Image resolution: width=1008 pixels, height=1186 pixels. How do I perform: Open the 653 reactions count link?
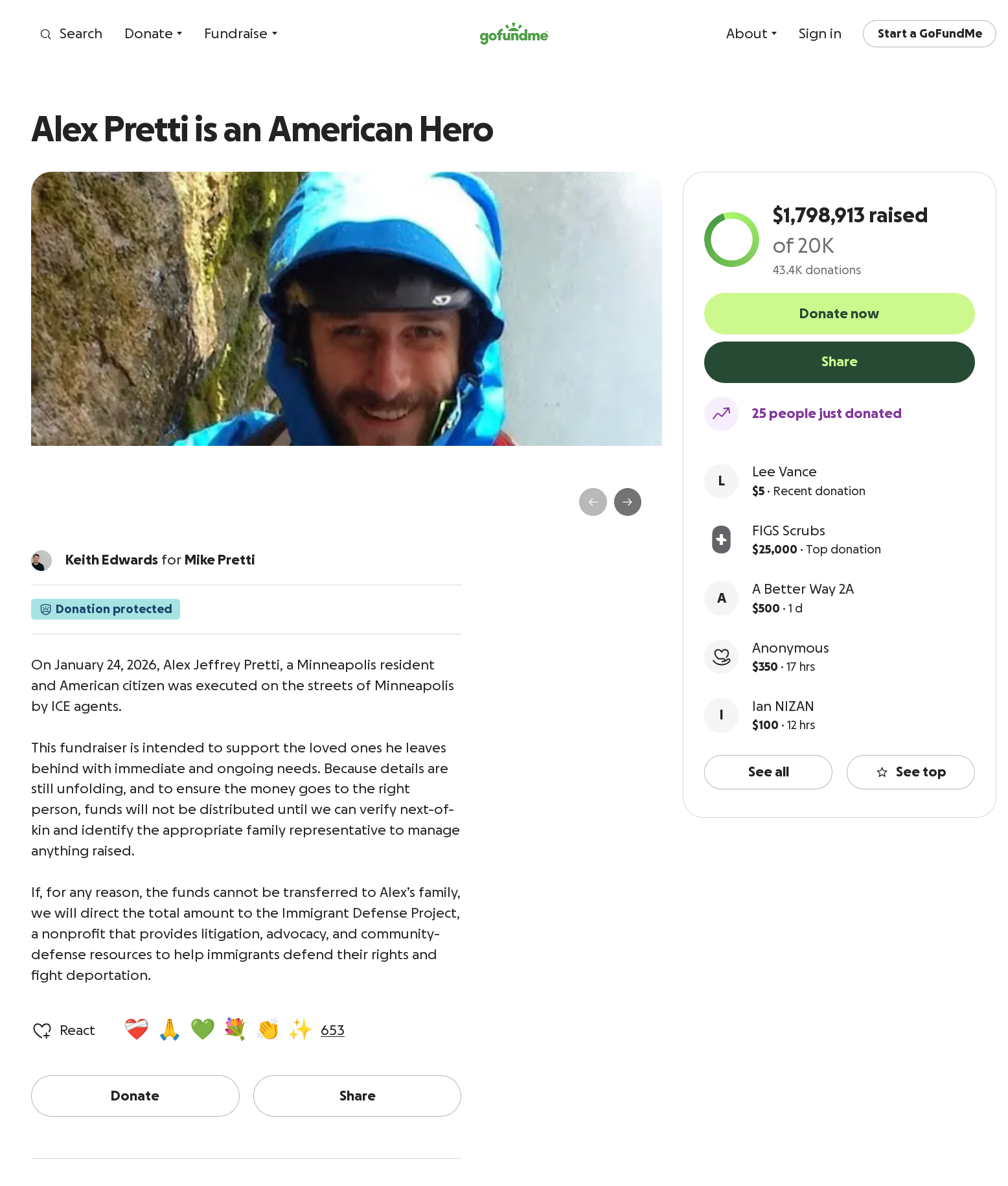[332, 1030]
